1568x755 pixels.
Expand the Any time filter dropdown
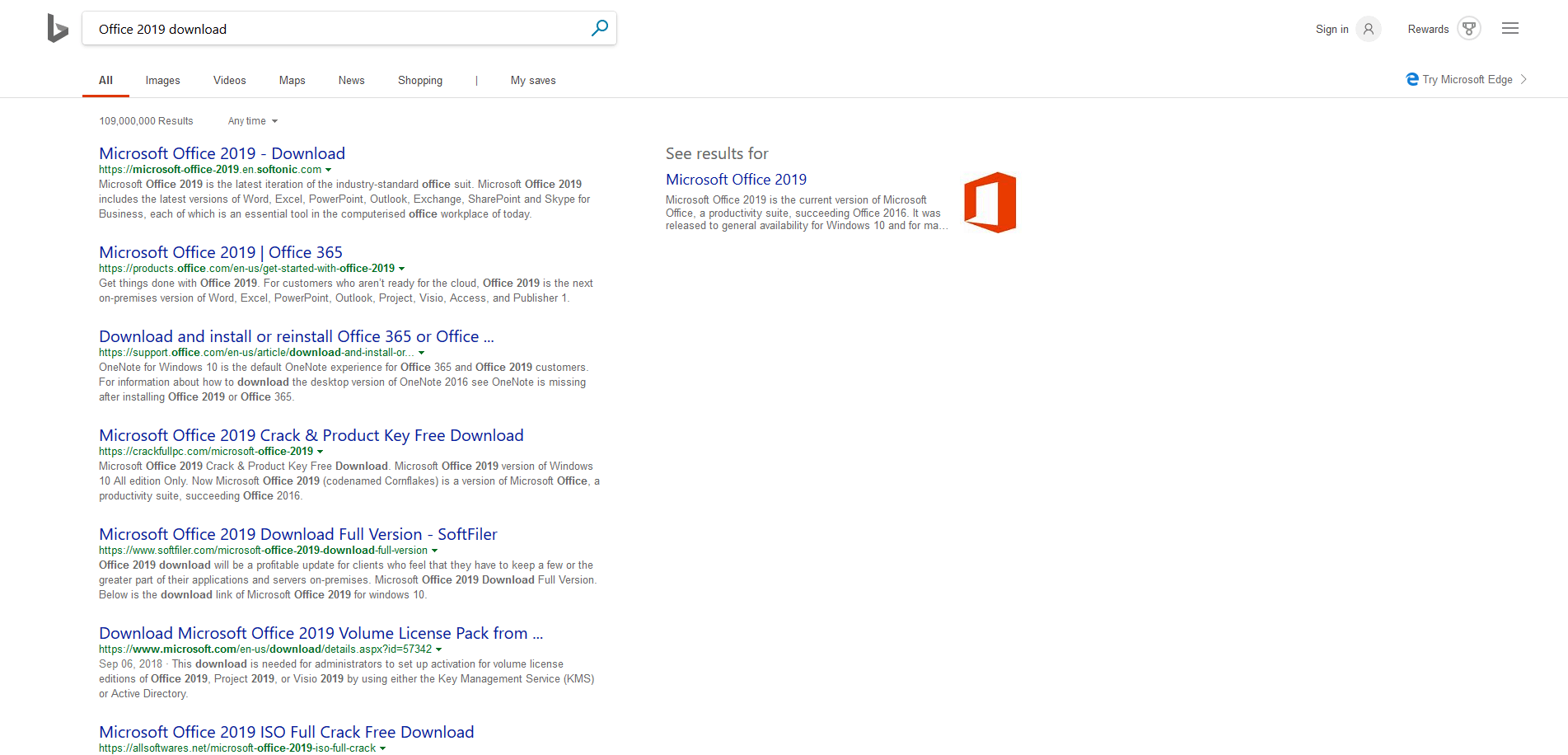(x=253, y=121)
